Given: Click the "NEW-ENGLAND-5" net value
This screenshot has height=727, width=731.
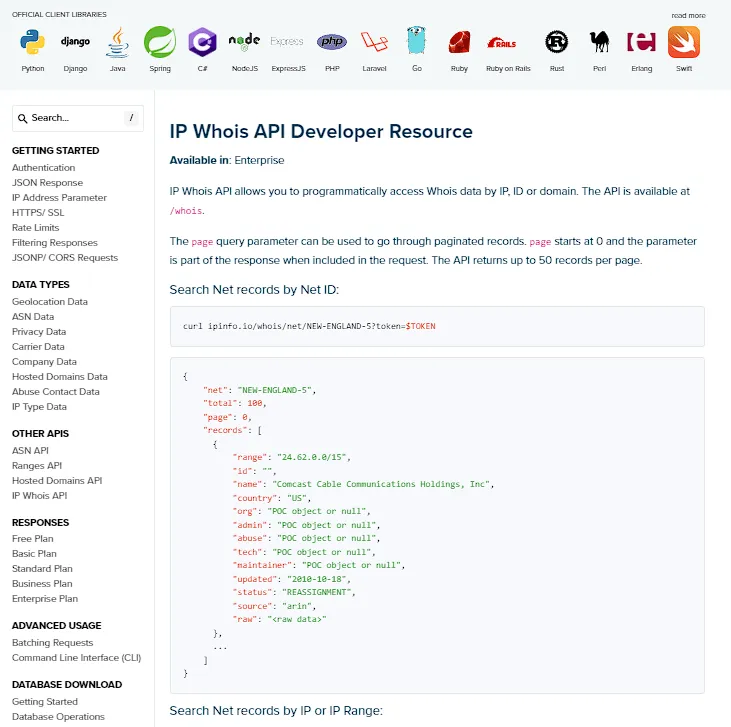Looking at the screenshot, I should click(275, 390).
